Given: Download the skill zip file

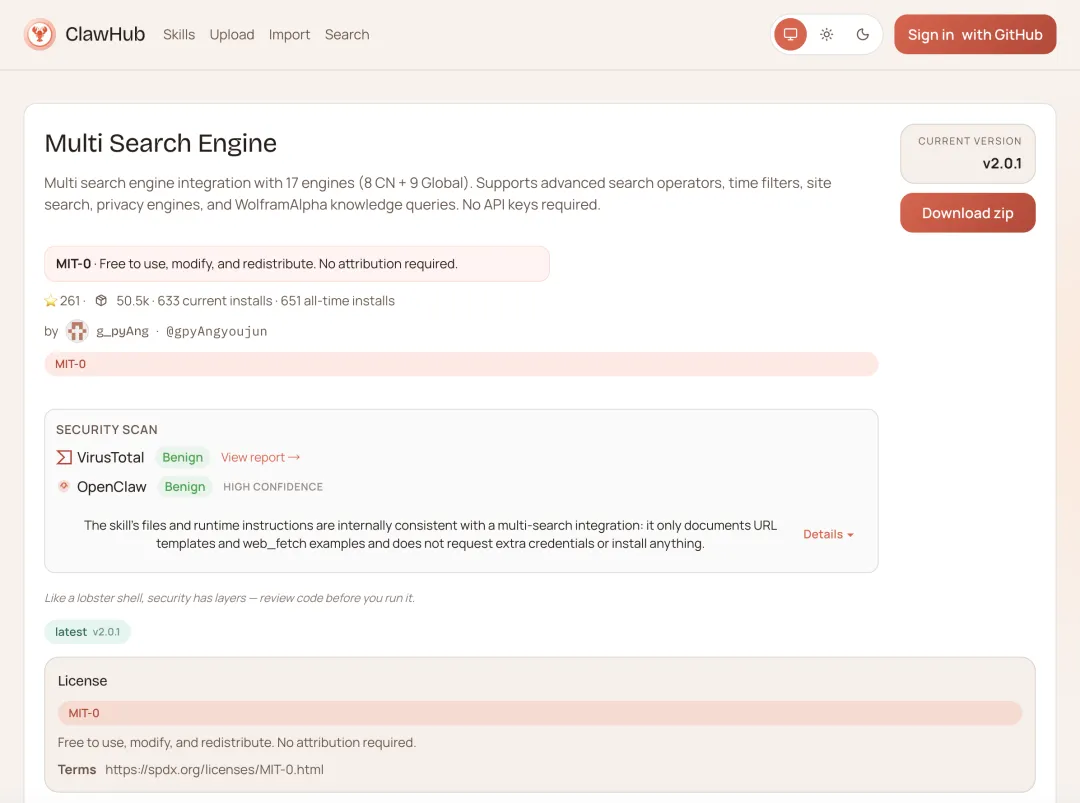Looking at the screenshot, I should coord(967,213).
